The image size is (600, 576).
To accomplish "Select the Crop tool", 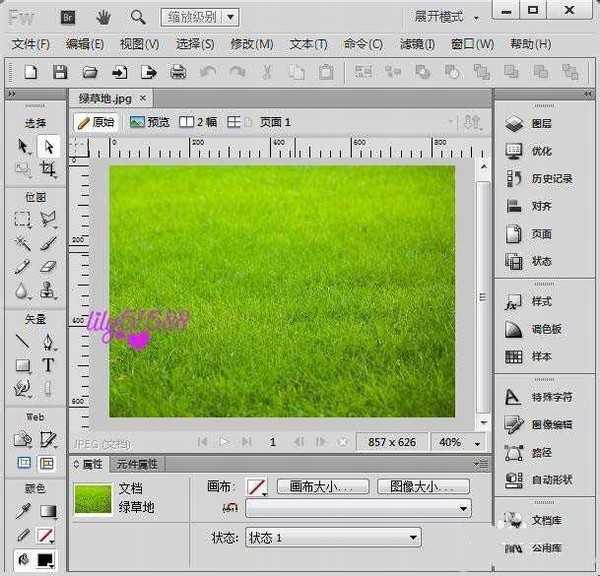I will coord(47,170).
